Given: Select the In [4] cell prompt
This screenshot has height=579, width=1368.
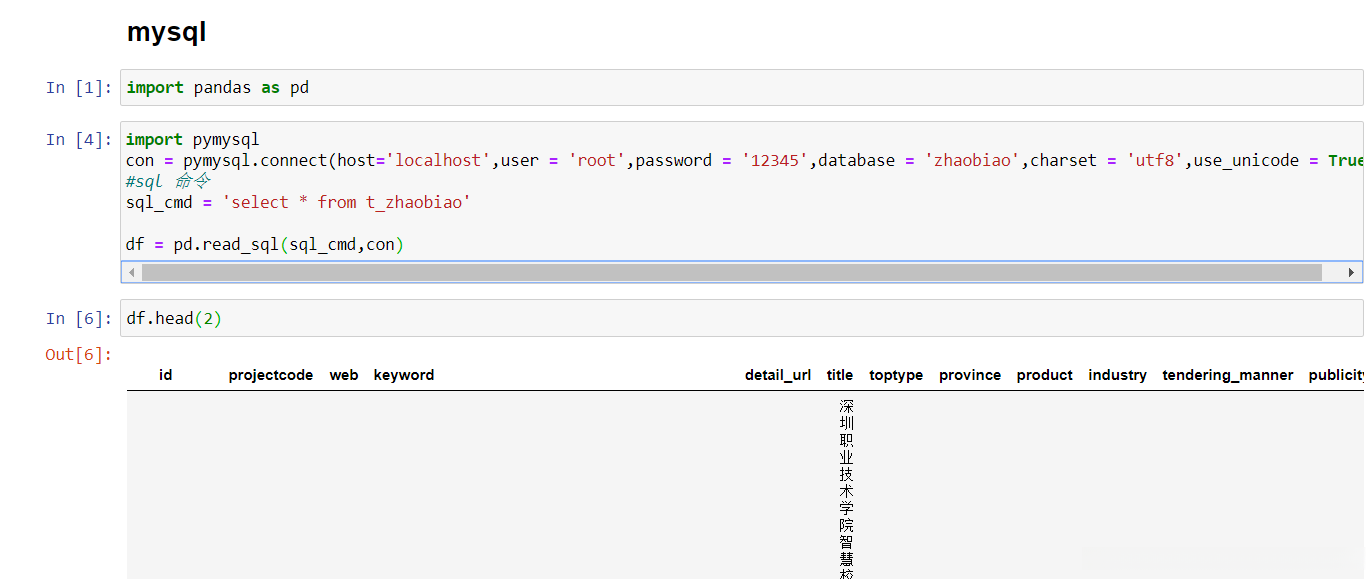Looking at the screenshot, I should point(79,140).
